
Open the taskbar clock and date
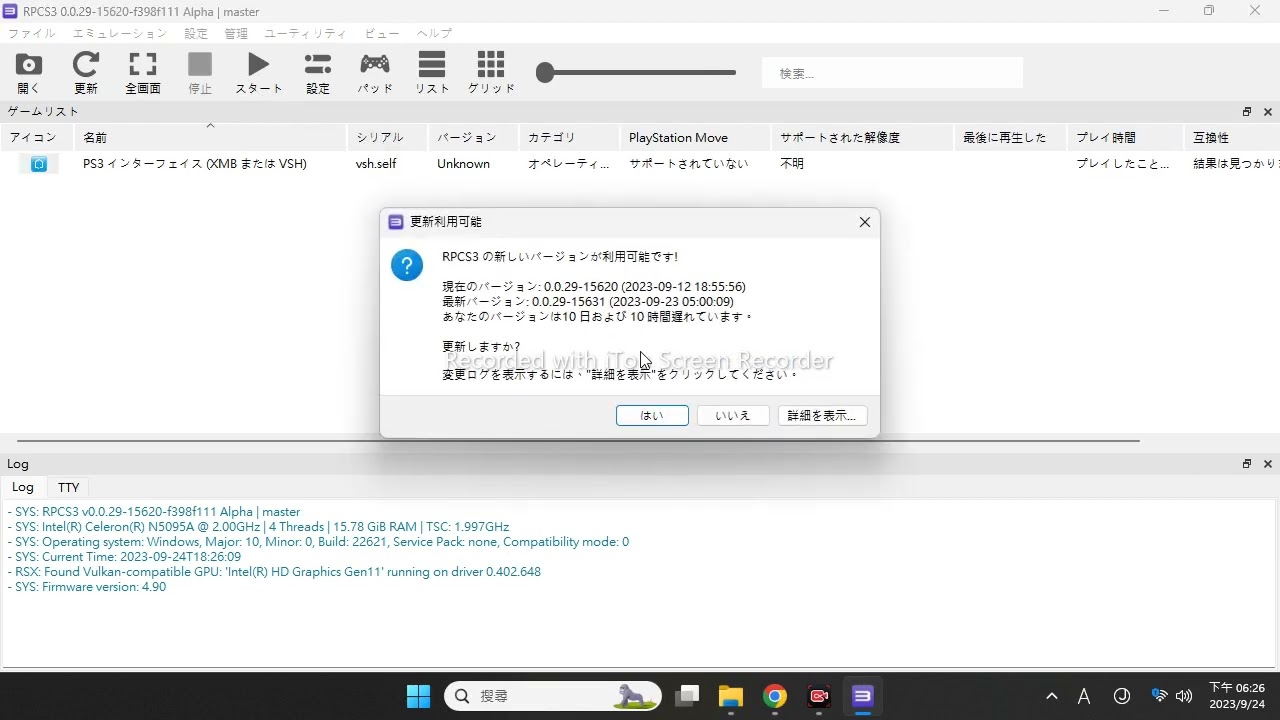tap(1237, 696)
